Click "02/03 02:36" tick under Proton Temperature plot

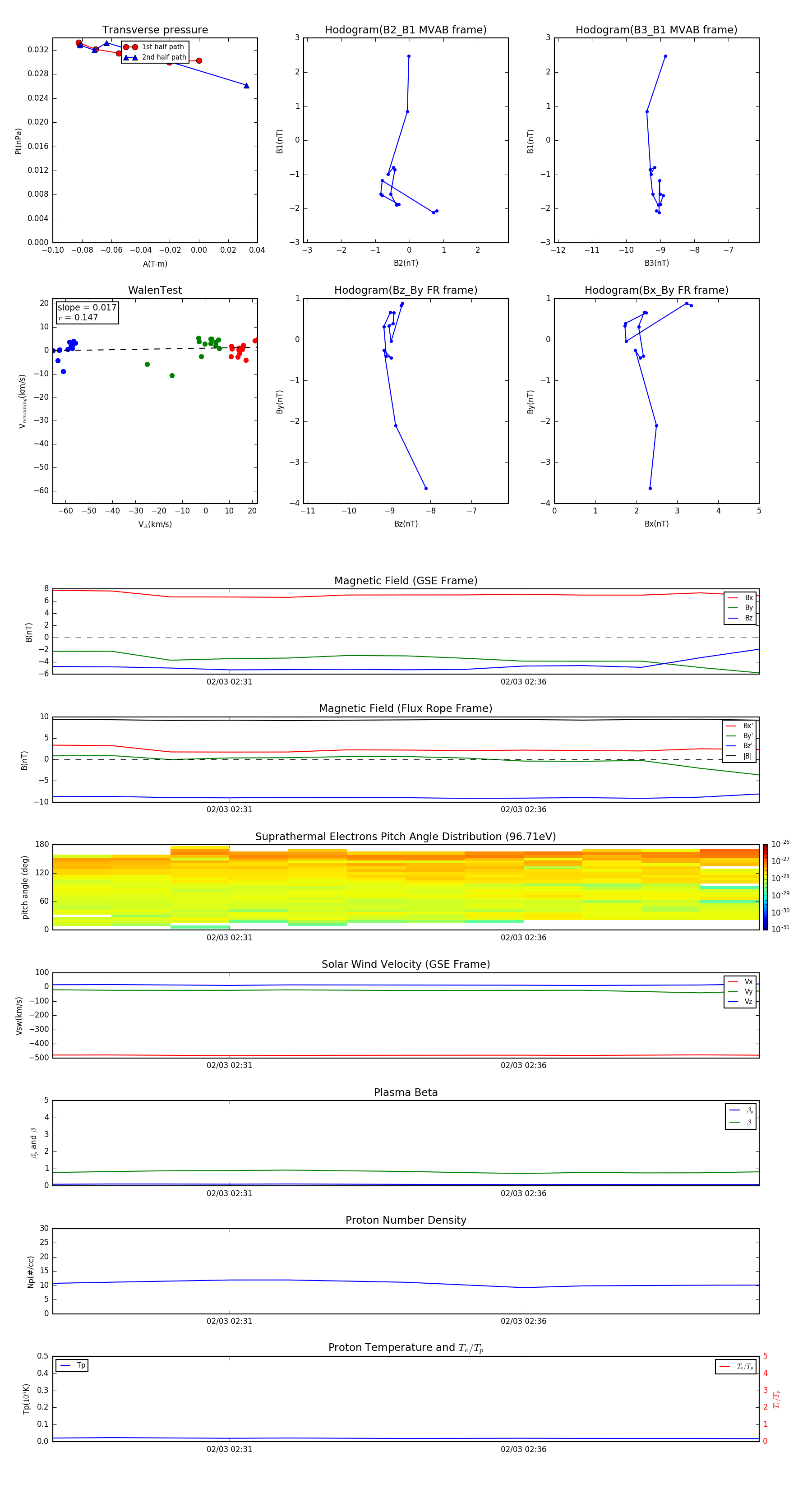point(524,1449)
